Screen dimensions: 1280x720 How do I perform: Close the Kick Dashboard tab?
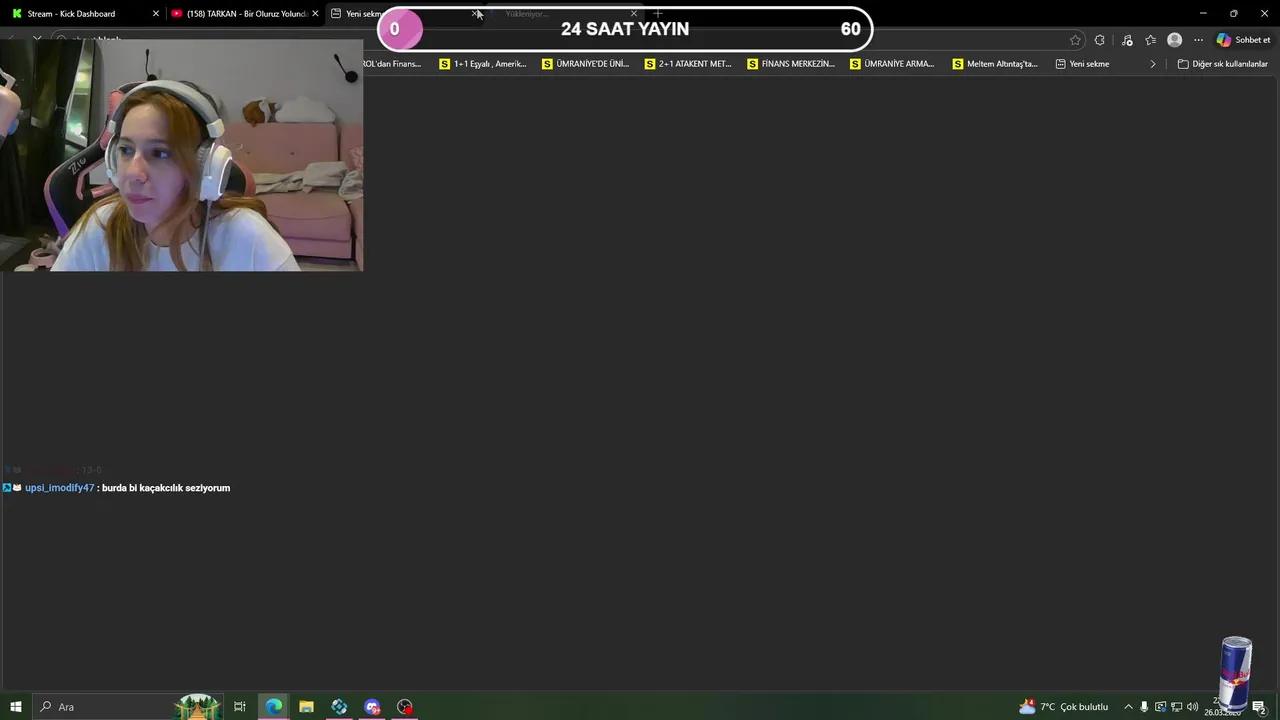coord(155,14)
